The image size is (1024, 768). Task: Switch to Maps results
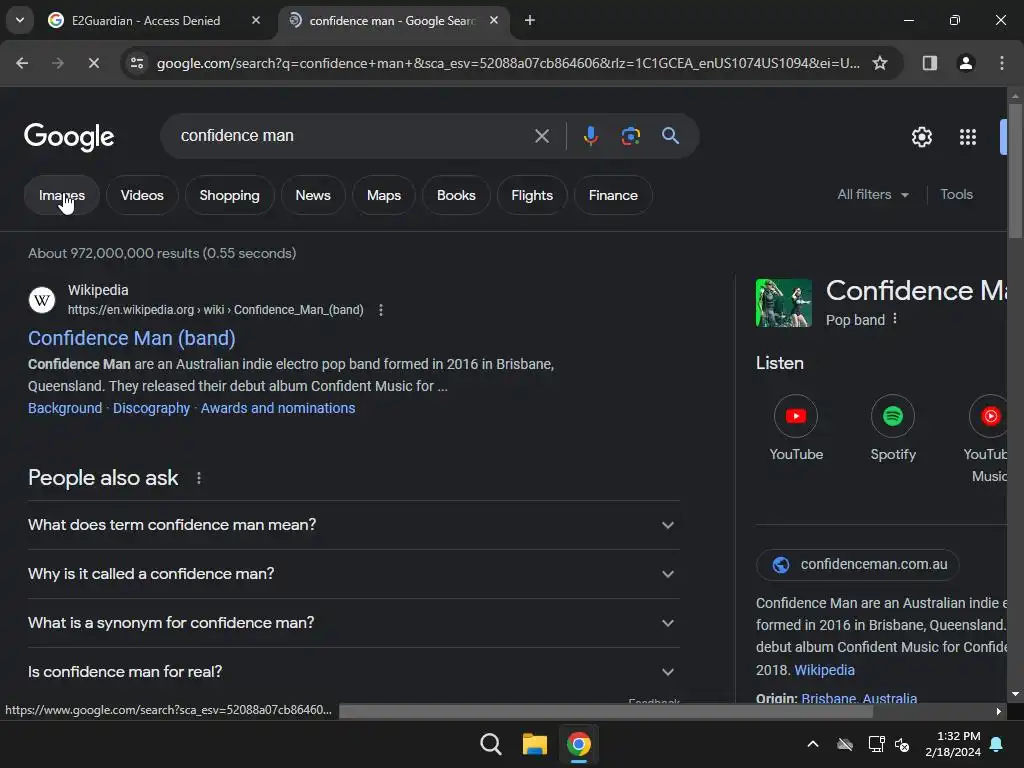(x=383, y=195)
